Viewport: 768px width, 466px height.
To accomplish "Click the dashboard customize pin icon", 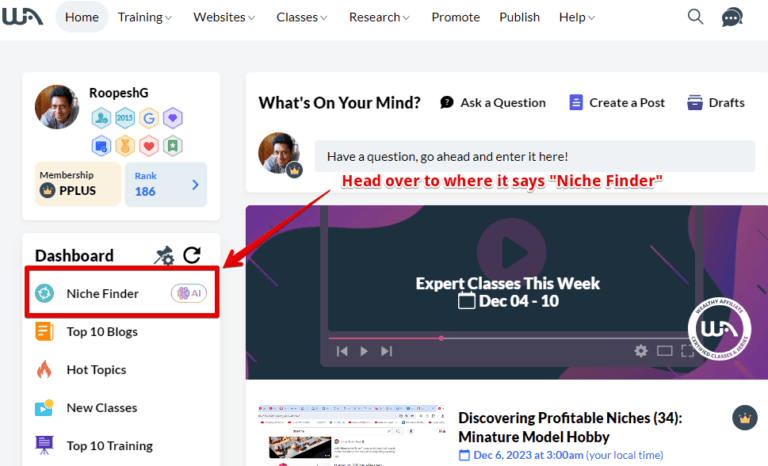I will (x=164, y=256).
